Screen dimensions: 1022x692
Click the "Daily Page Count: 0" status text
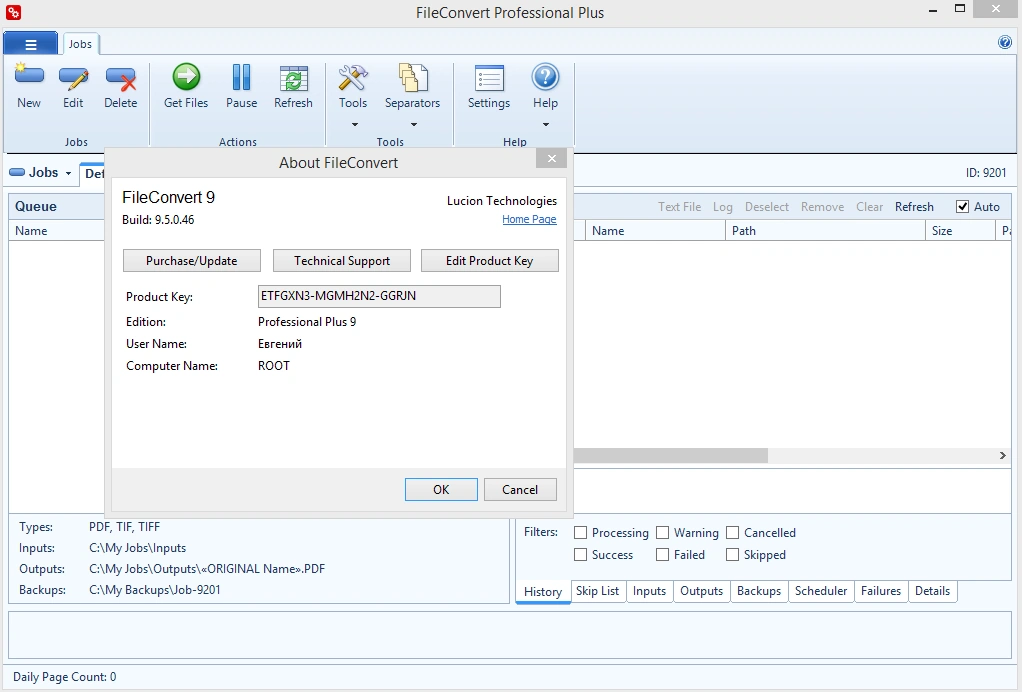(x=65, y=677)
